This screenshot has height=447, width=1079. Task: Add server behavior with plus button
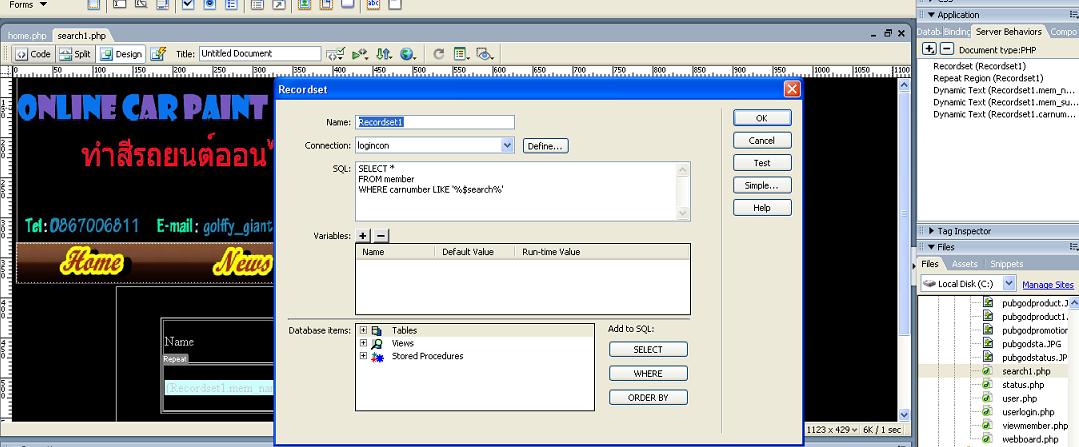coord(929,49)
